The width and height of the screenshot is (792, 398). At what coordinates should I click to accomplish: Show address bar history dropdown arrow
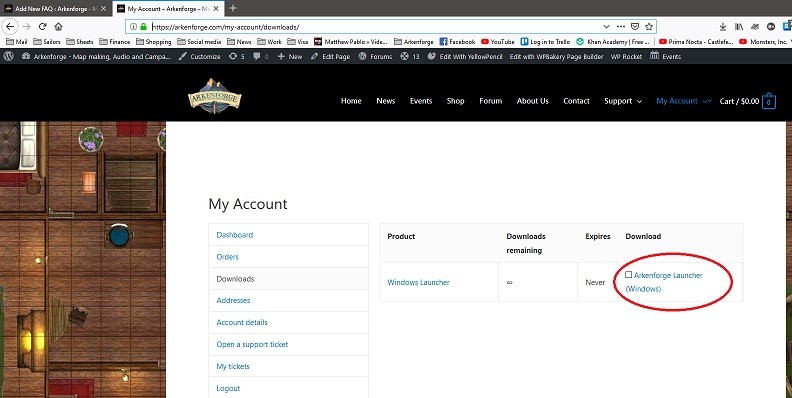coord(606,27)
